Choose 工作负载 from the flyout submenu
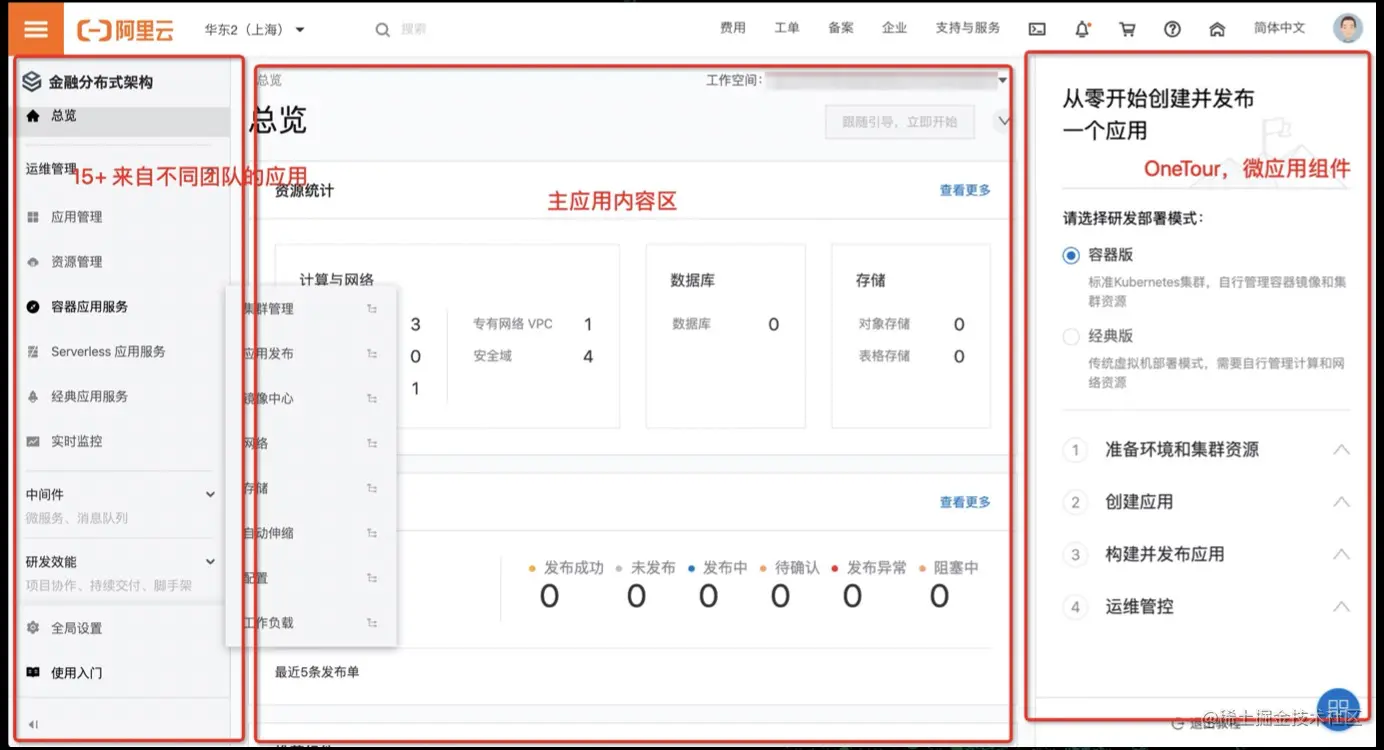The image size is (1384, 750). click(268, 623)
